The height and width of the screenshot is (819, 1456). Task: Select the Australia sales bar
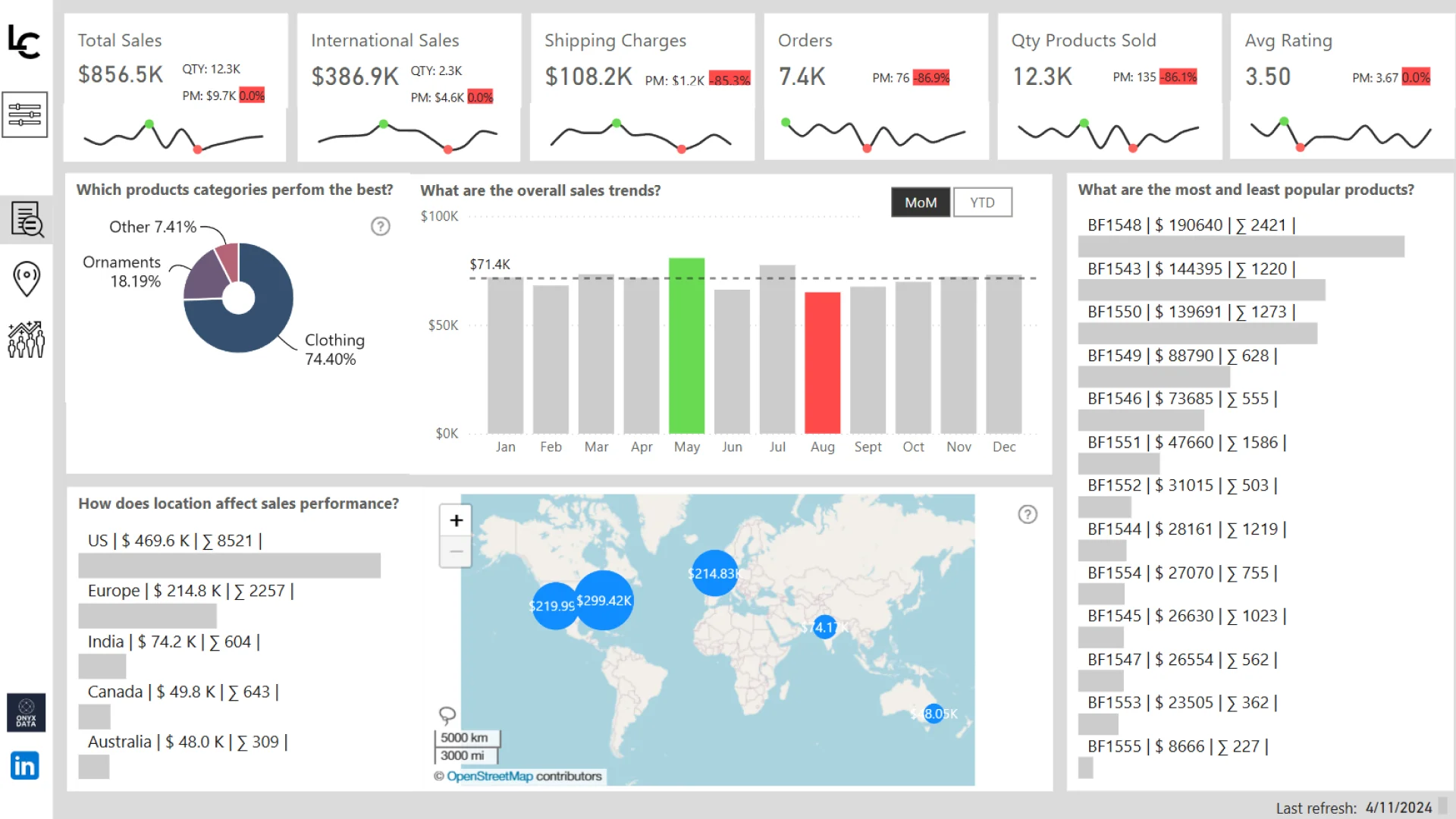click(x=94, y=767)
